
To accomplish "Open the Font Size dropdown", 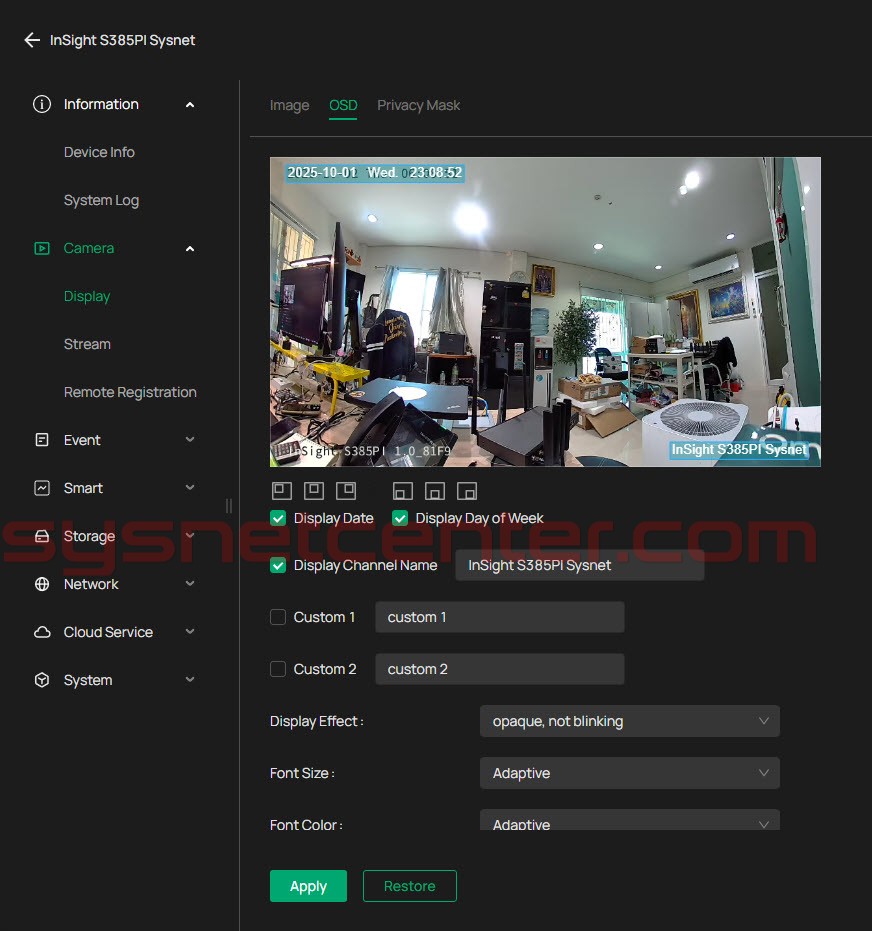I will tap(629, 773).
